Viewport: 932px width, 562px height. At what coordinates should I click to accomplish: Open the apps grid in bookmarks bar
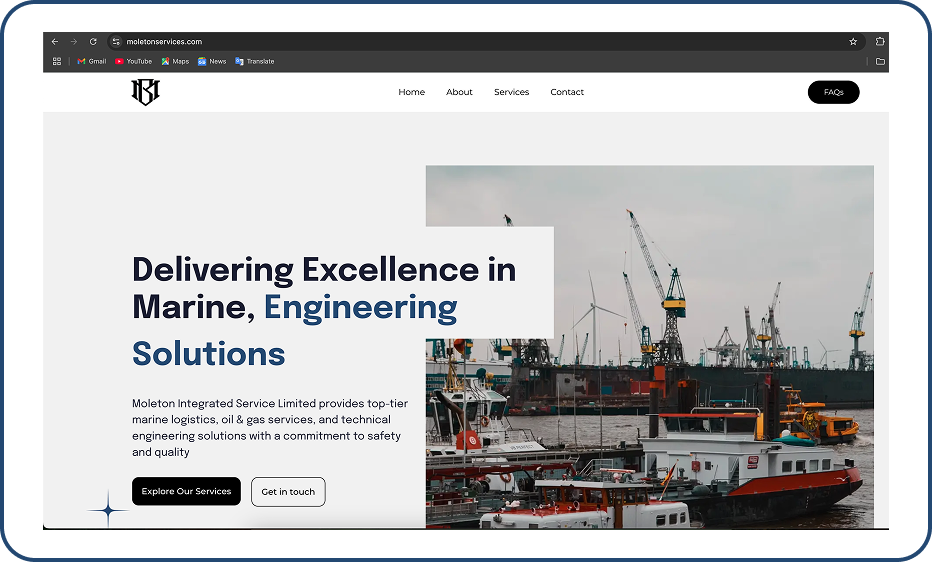click(57, 61)
